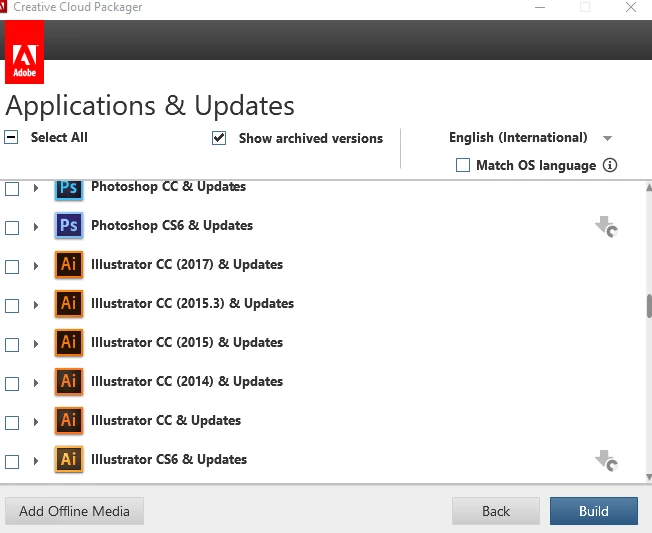Click the Add Offline Media button
Image resolution: width=652 pixels, height=533 pixels.
[x=74, y=511]
